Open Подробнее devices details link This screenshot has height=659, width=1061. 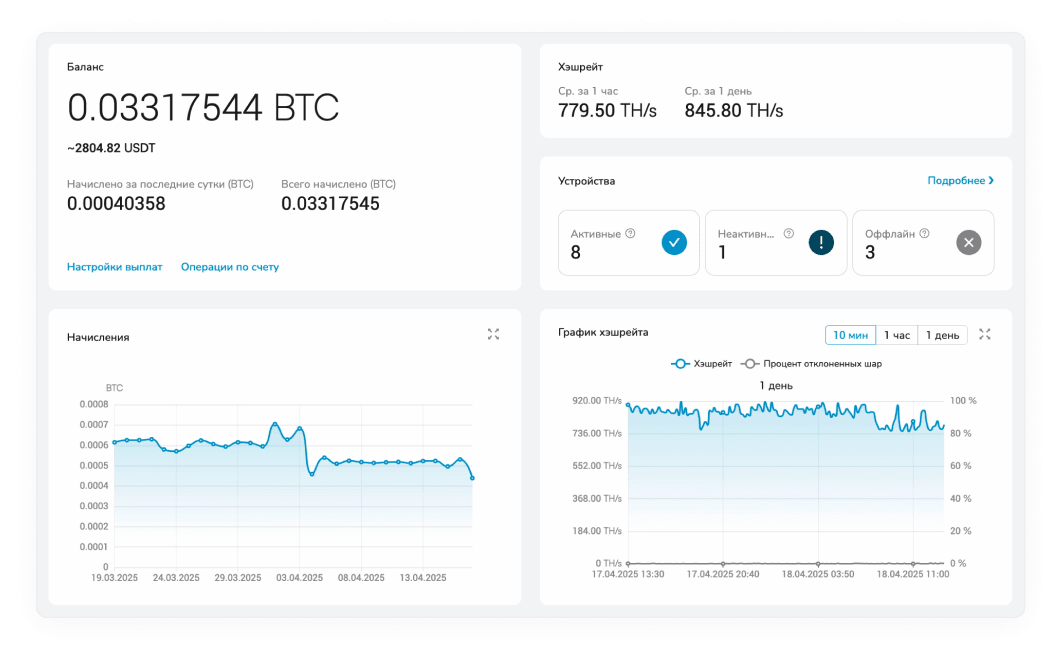[960, 181]
